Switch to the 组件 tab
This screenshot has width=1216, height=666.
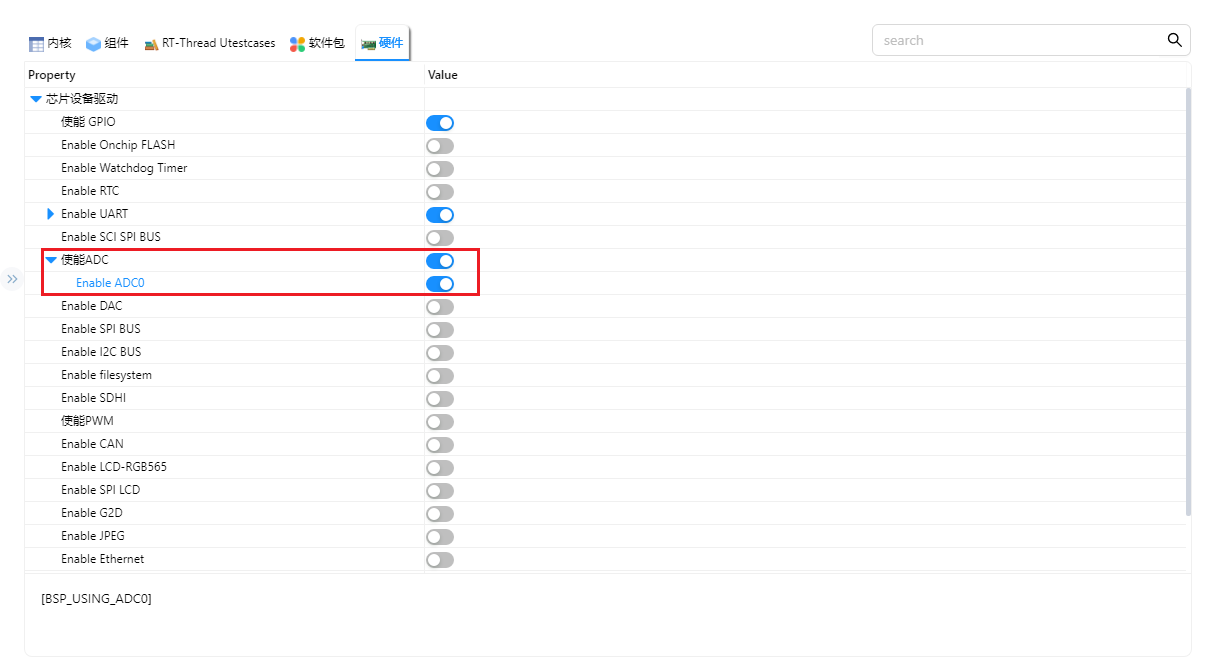(107, 43)
